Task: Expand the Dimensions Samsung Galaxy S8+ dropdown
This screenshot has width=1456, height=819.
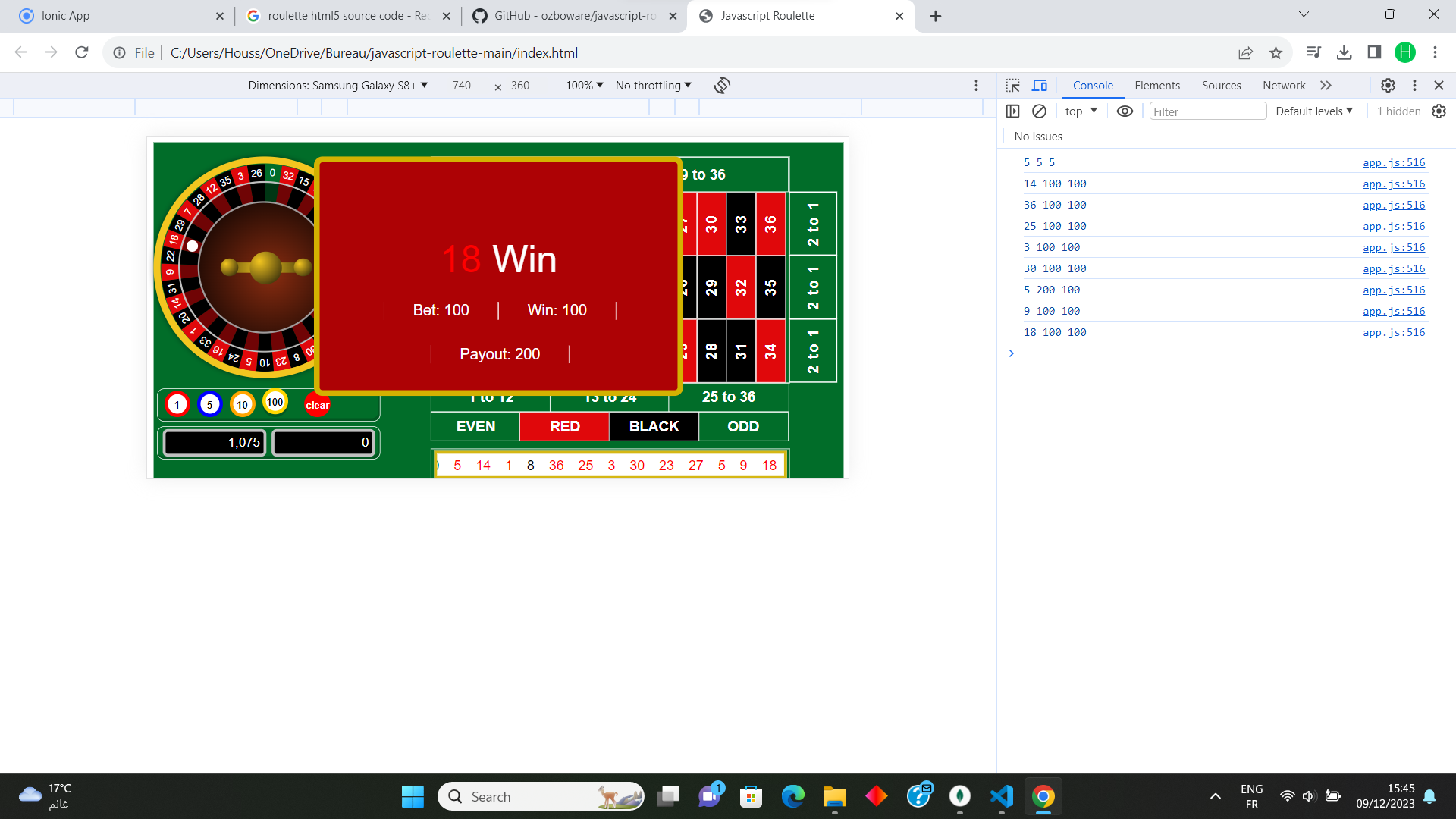Action: (338, 86)
